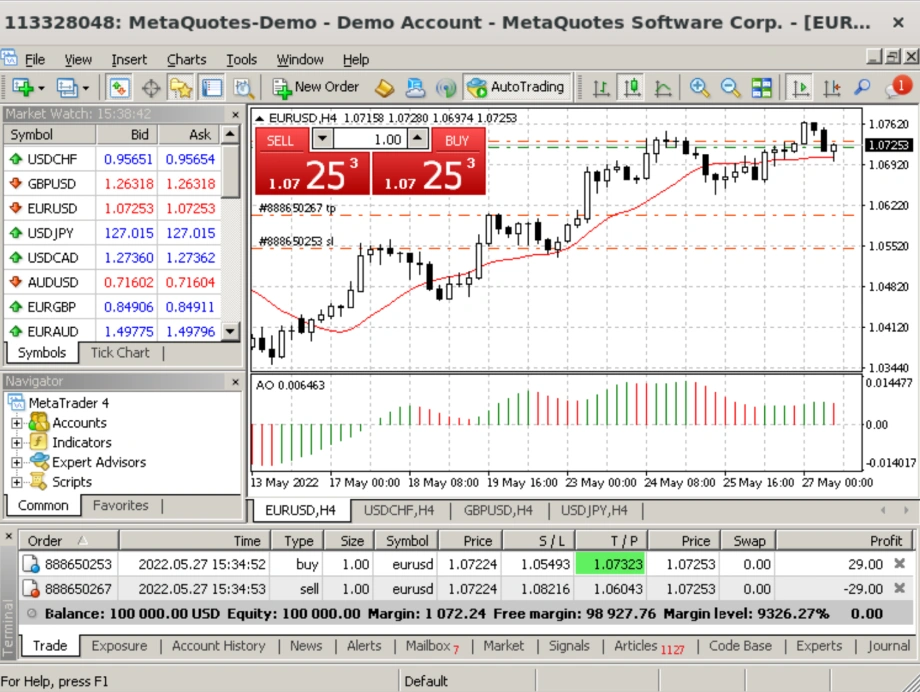Switch chart to bar chart icon
Screen dimensions: 920x692
point(601,88)
